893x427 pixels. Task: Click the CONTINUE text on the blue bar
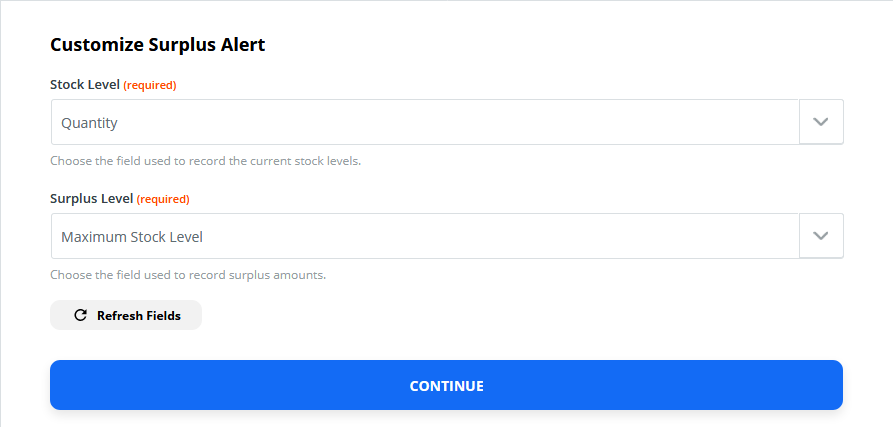click(446, 386)
